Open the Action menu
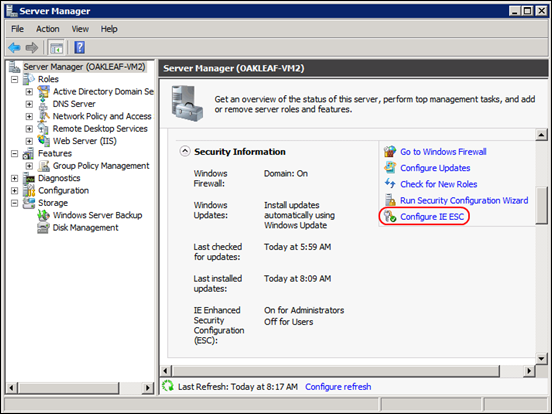The image size is (552, 414). (x=48, y=29)
